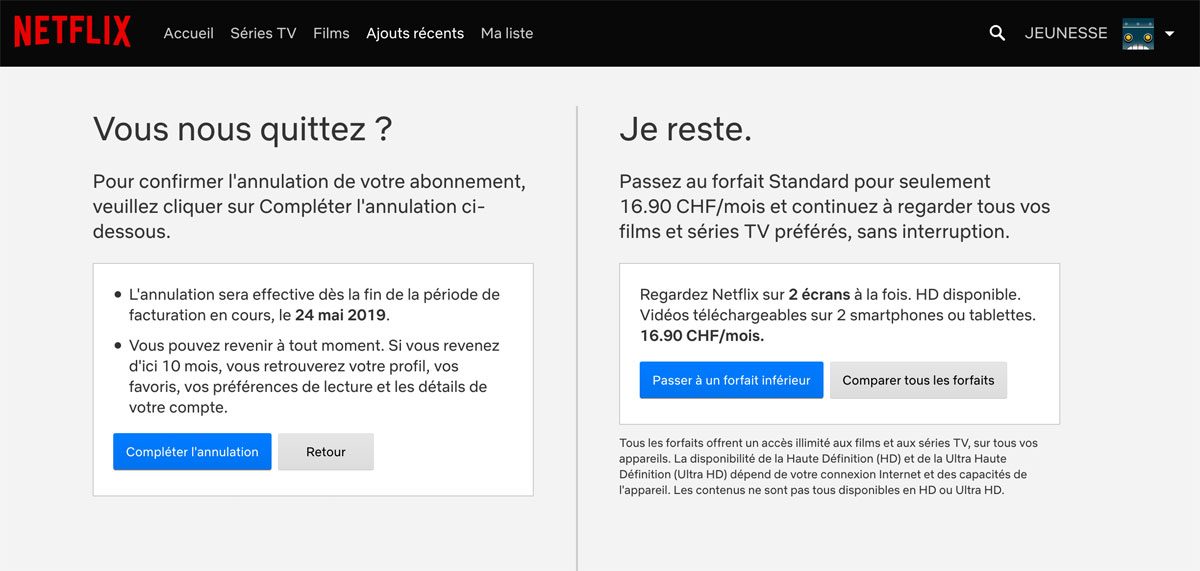The width and height of the screenshot is (1200, 571).
Task: Expand the profile dropdown arrow
Action: click(x=1169, y=33)
